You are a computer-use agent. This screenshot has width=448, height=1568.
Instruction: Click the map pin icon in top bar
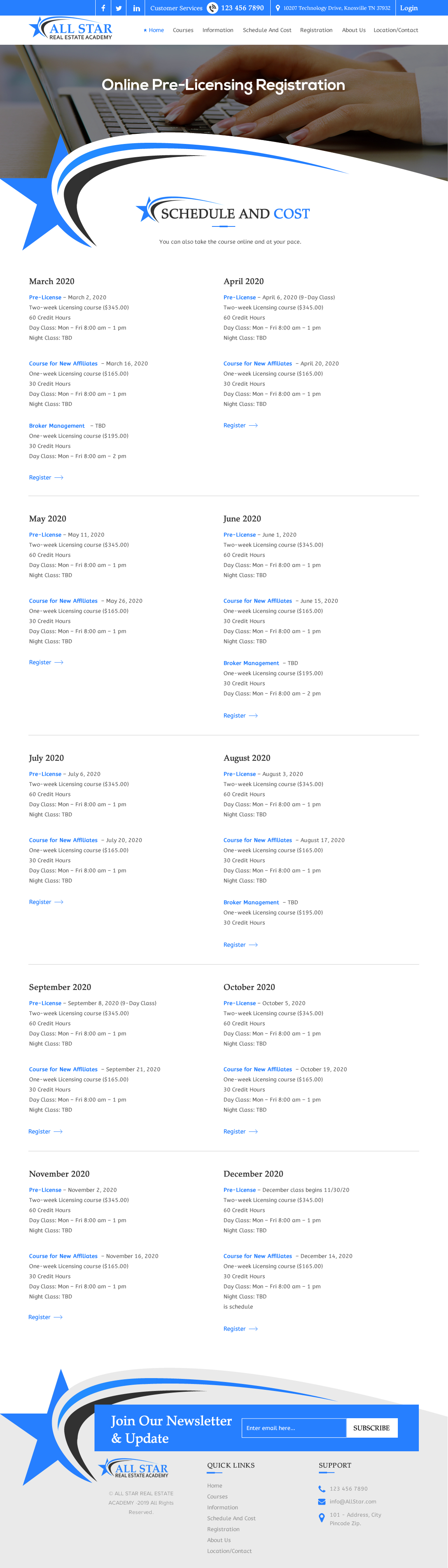(x=278, y=8)
